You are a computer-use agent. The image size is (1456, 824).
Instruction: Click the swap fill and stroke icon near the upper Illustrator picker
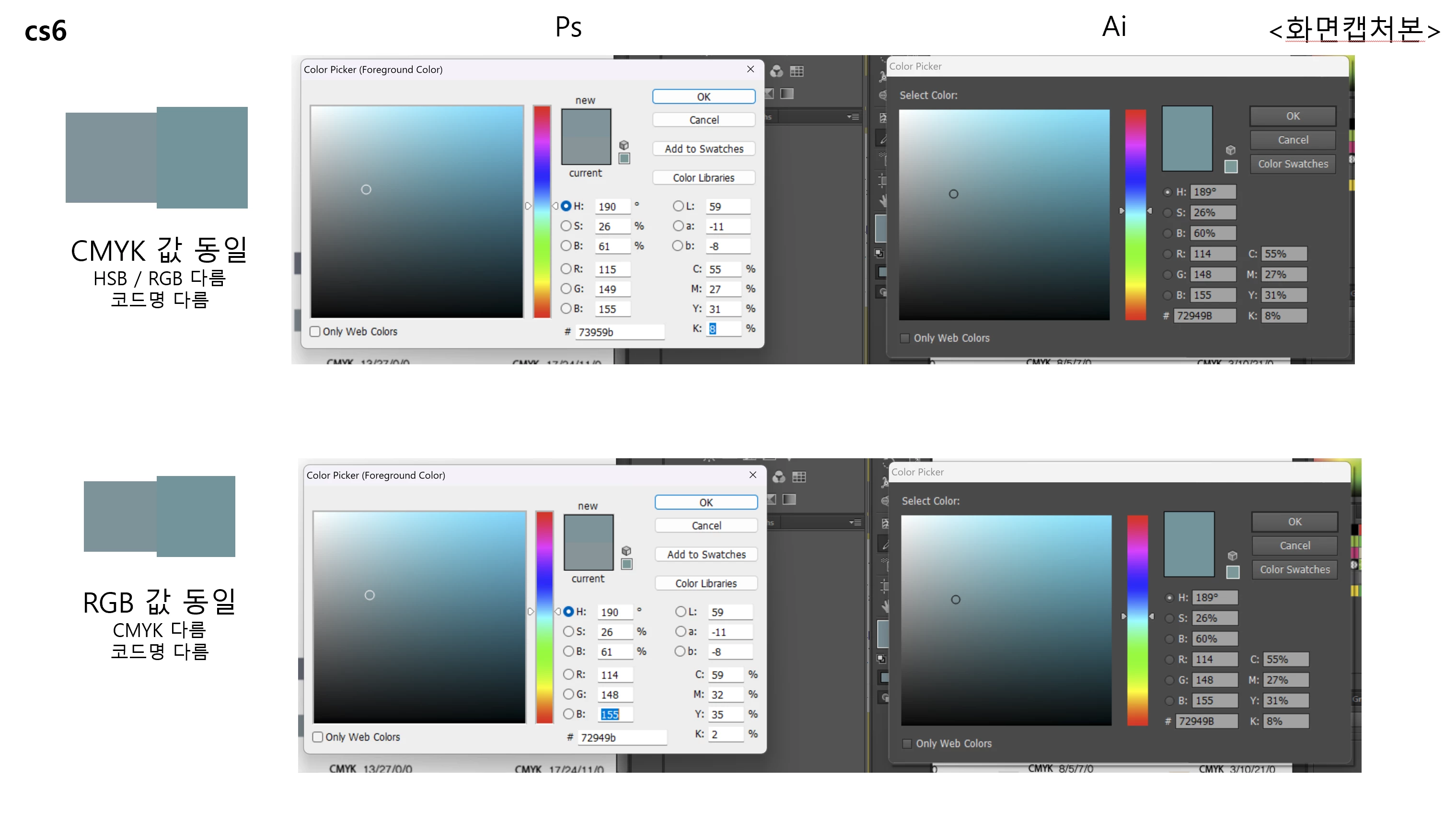pos(879,253)
